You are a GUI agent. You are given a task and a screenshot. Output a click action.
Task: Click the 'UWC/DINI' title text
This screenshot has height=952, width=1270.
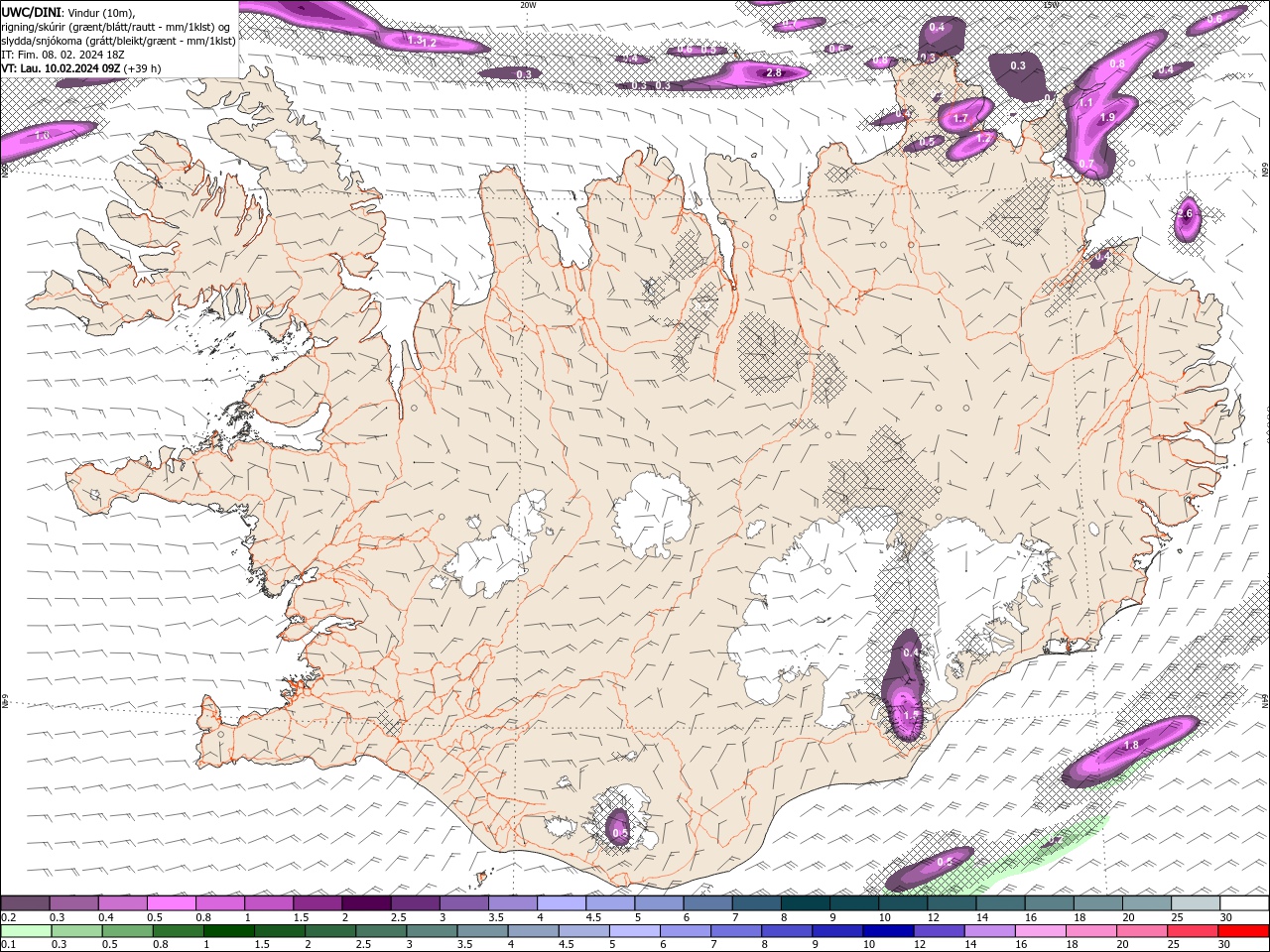point(32,12)
